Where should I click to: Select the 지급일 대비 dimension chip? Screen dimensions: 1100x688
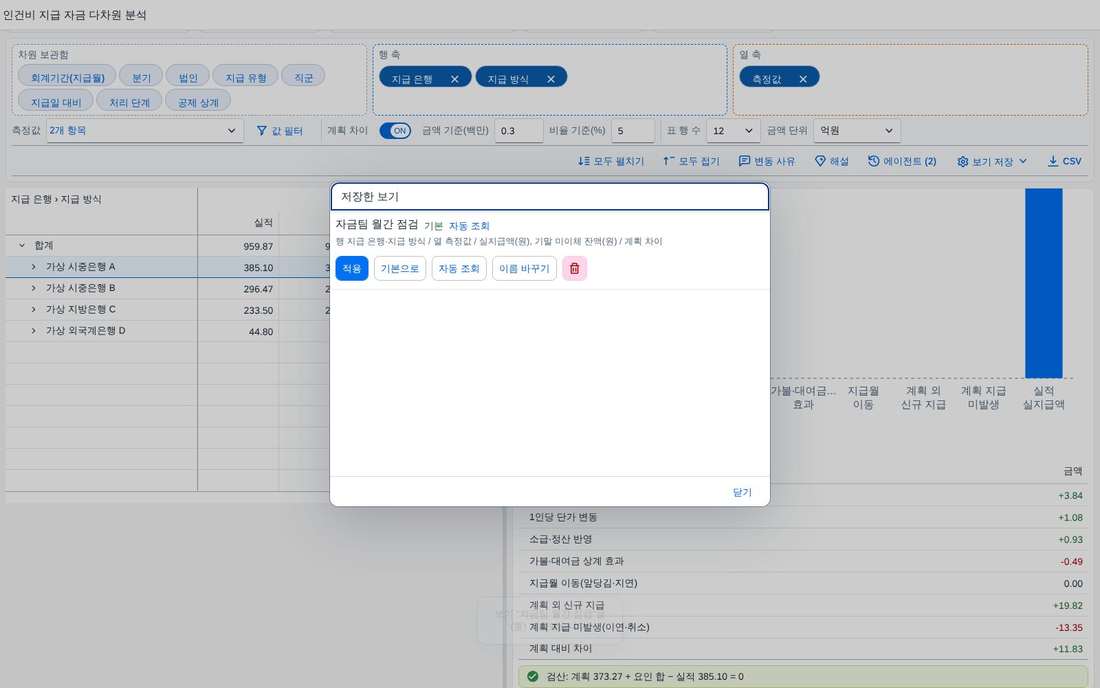(55, 102)
